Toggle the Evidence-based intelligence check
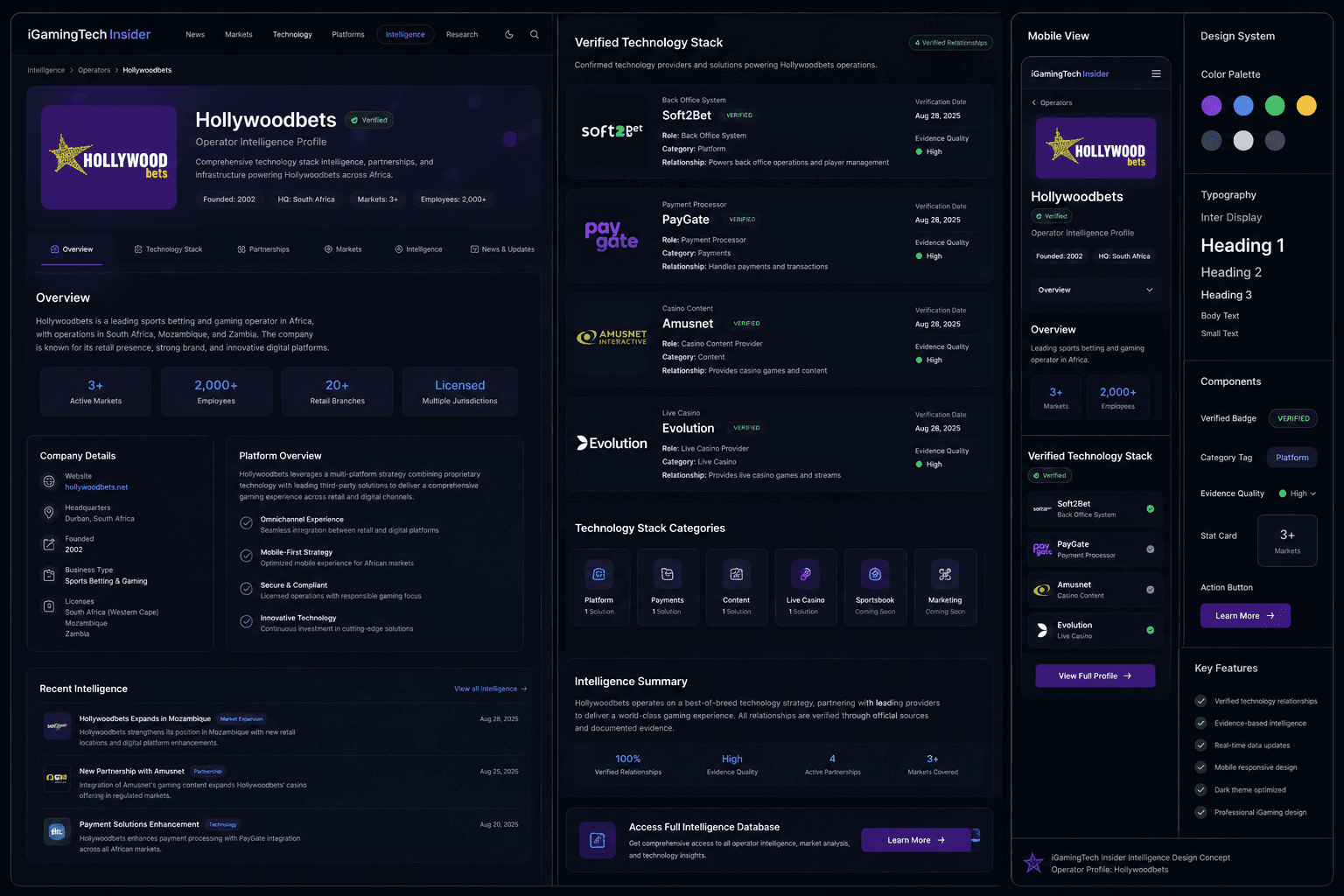 1200,723
